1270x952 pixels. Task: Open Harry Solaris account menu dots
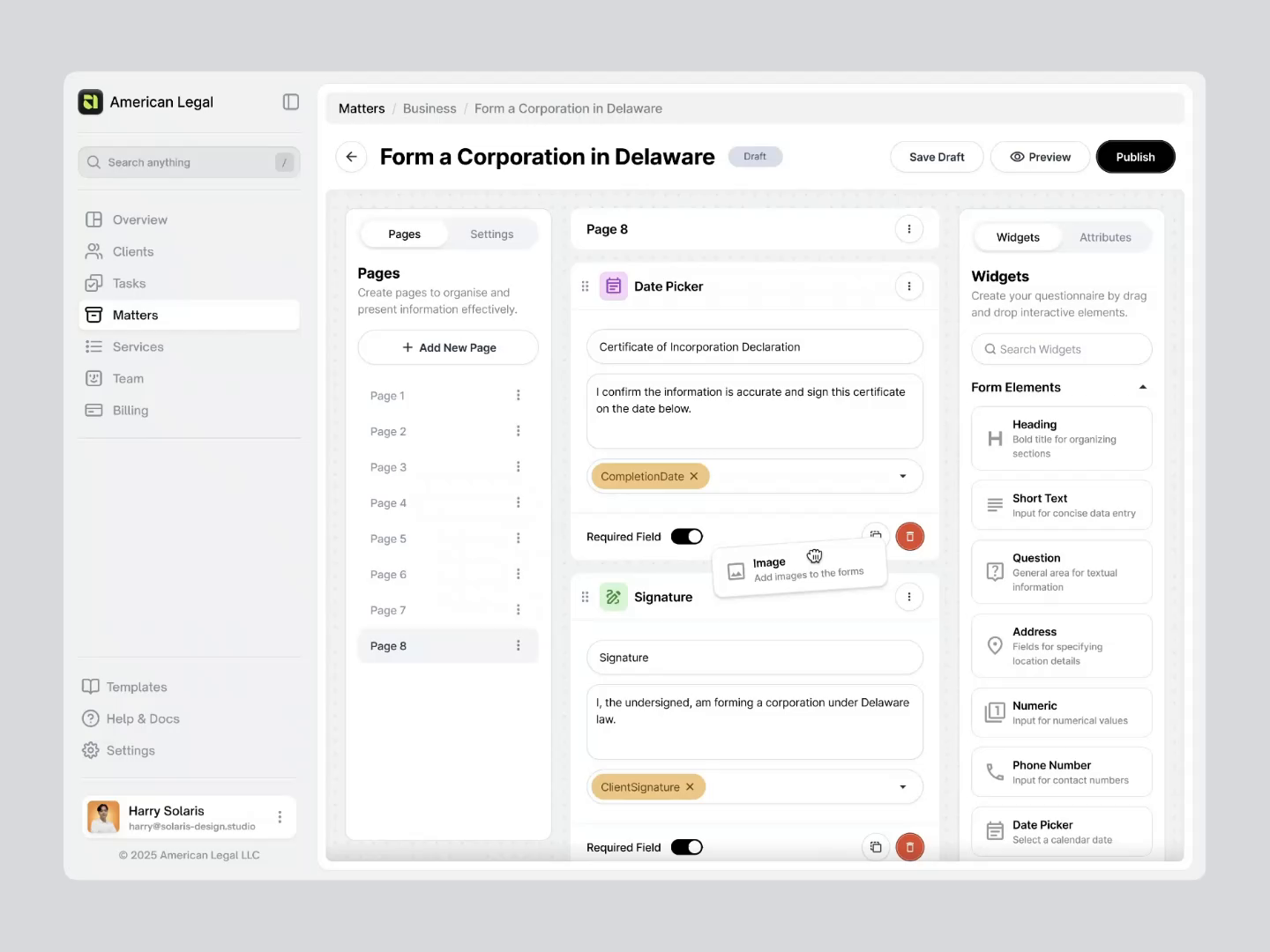[x=280, y=817]
